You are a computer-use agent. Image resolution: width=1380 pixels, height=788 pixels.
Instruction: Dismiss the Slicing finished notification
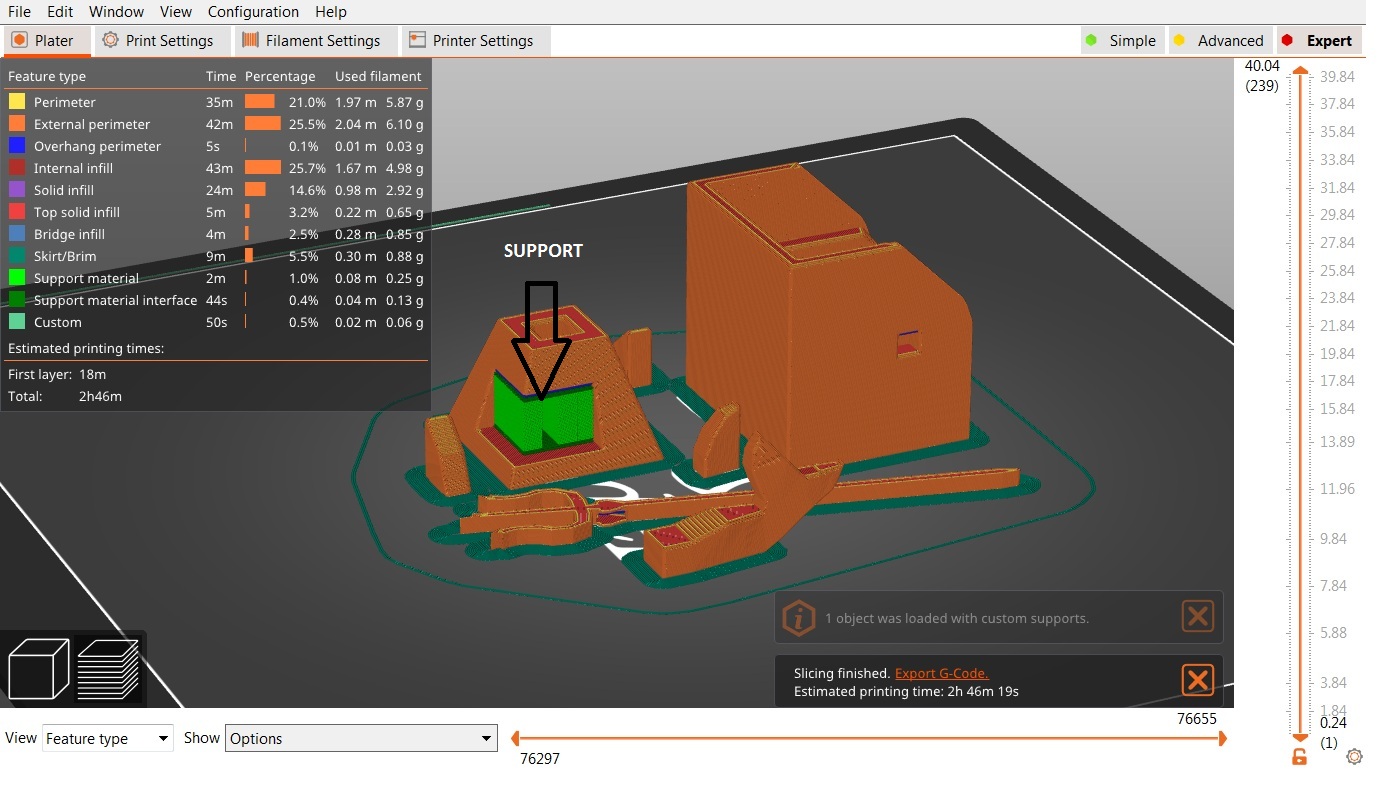(x=1197, y=680)
